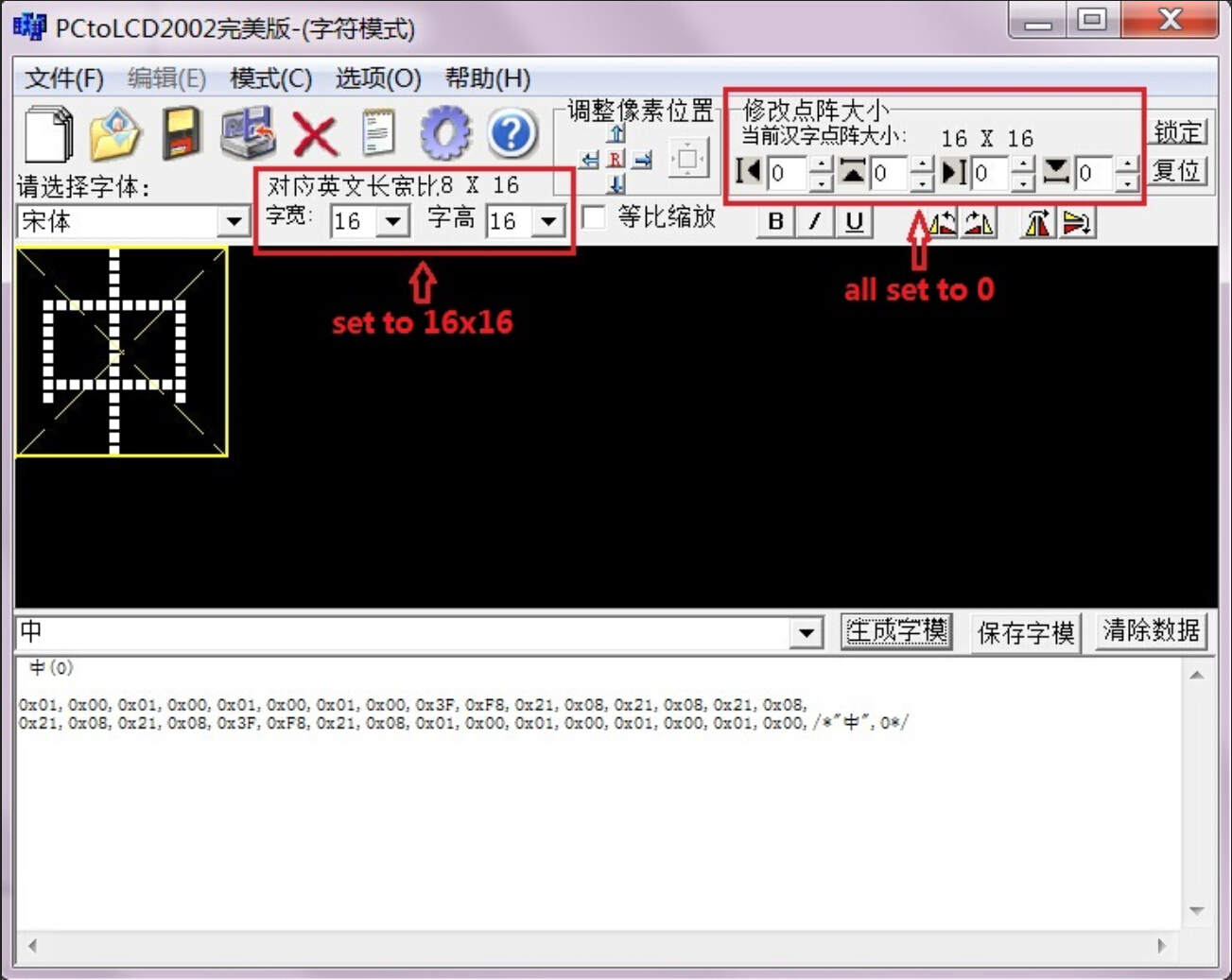This screenshot has width=1232, height=980.
Task: Open the 字高 height dropdown
Action: pos(547,222)
